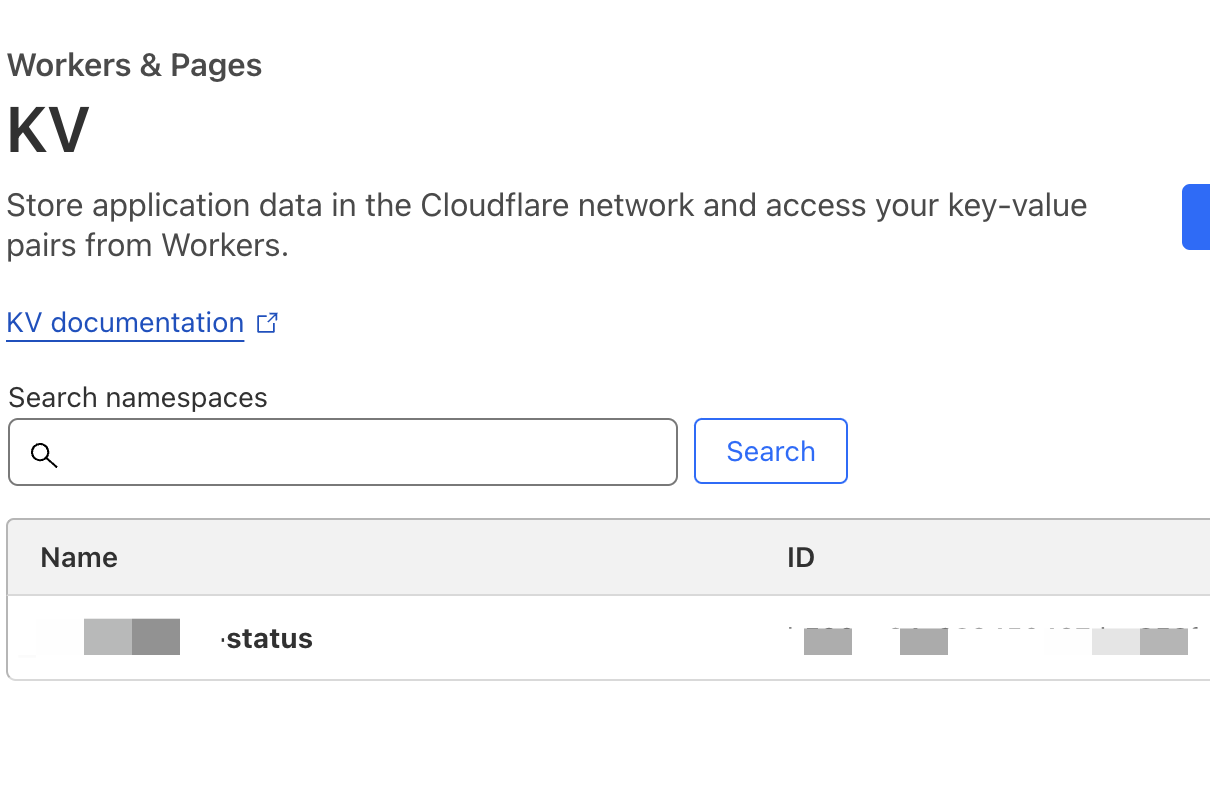Viewport: 1210px width, 792px height.
Task: Click the Search namespaces label
Action: point(138,397)
